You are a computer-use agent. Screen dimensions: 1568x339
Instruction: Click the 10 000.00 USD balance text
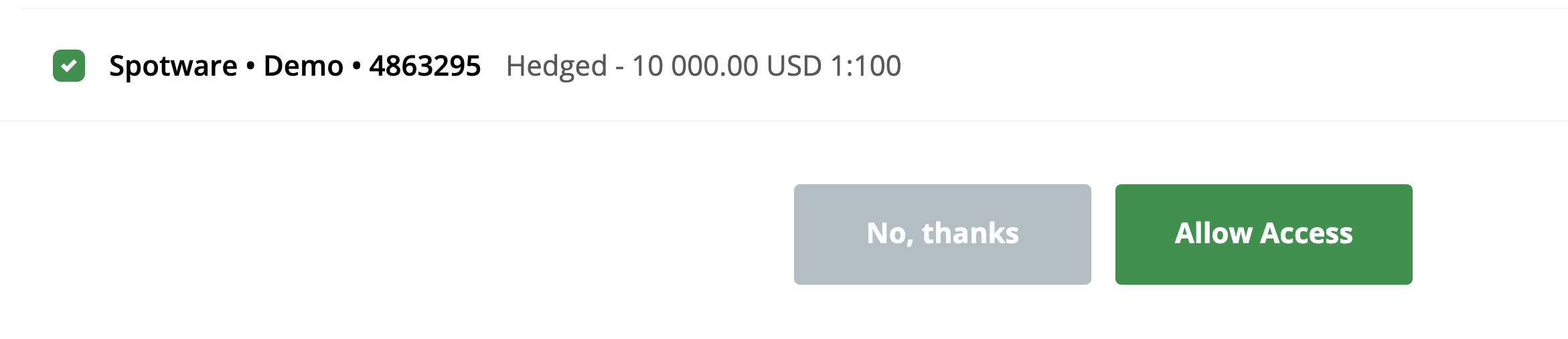[726, 66]
